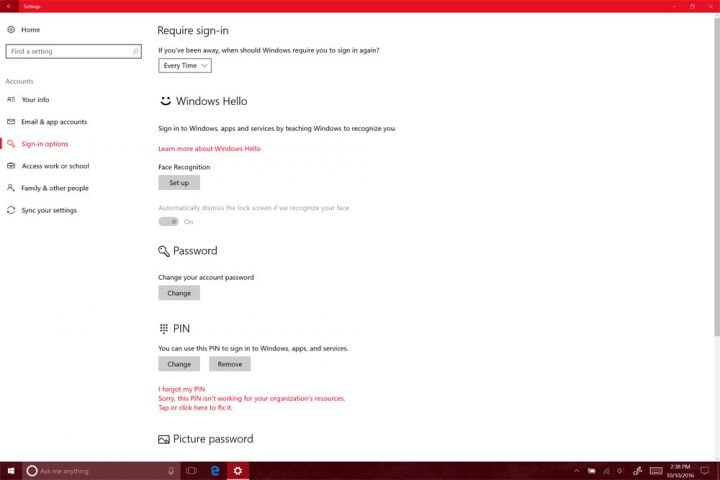Click the key icon beside Sign-in options
The image size is (720, 480).
[11, 144]
